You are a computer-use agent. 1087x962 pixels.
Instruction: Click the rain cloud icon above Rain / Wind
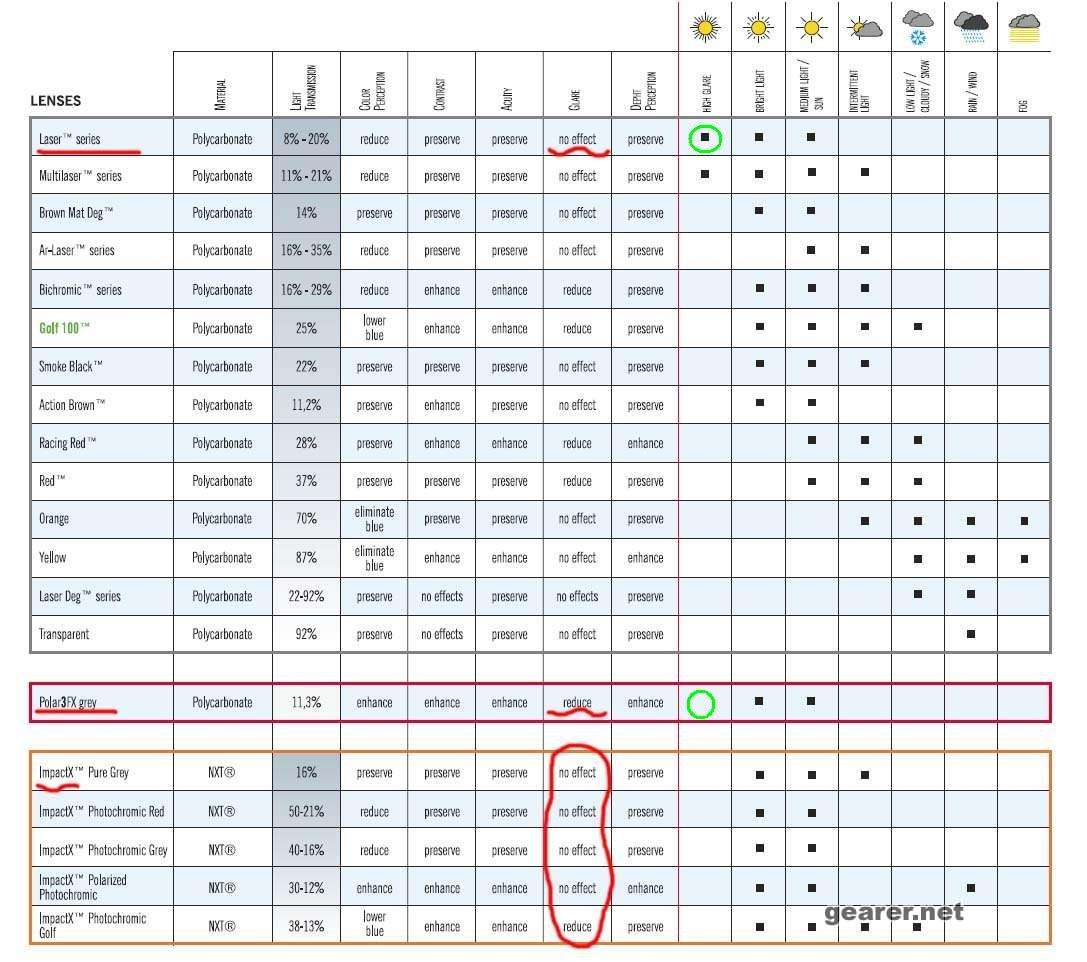971,27
